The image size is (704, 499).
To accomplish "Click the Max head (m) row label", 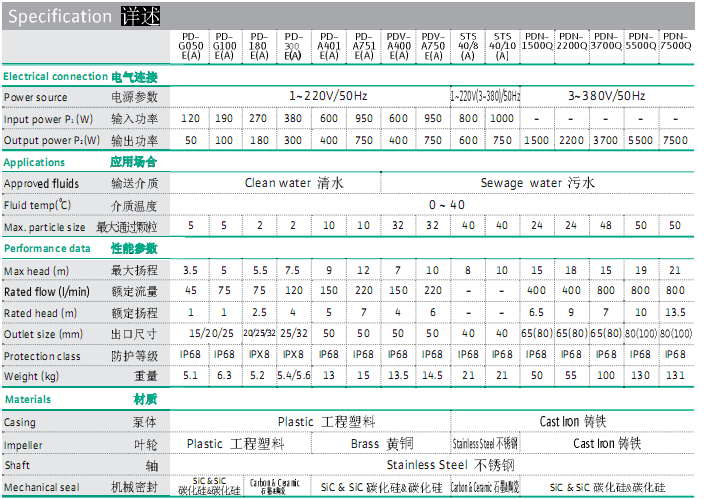I will tap(36, 271).
